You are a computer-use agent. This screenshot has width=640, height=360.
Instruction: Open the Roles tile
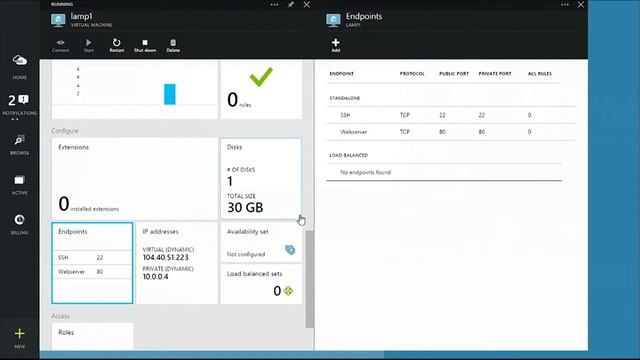(x=92, y=336)
